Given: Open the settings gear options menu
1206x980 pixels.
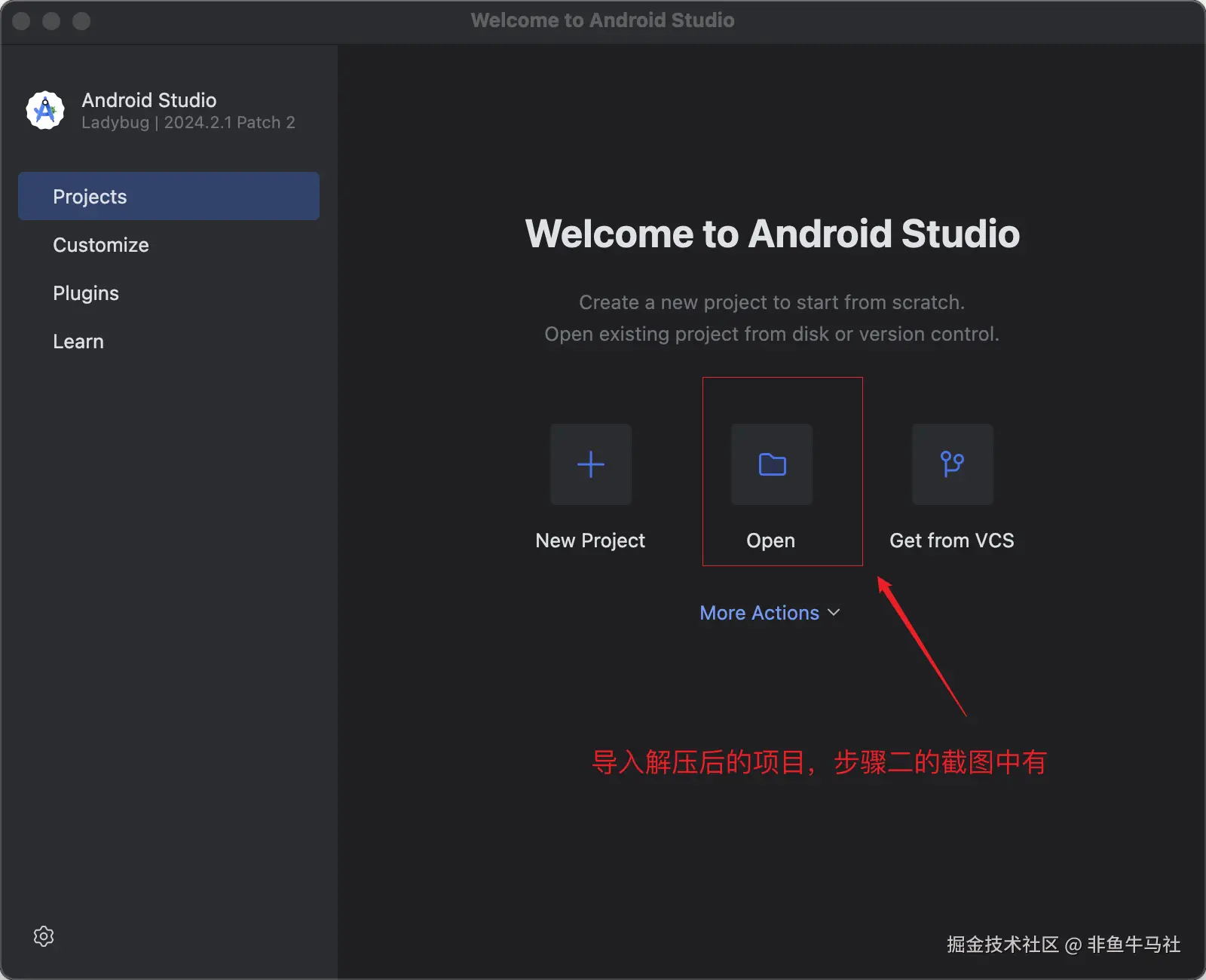Looking at the screenshot, I should [x=44, y=936].
